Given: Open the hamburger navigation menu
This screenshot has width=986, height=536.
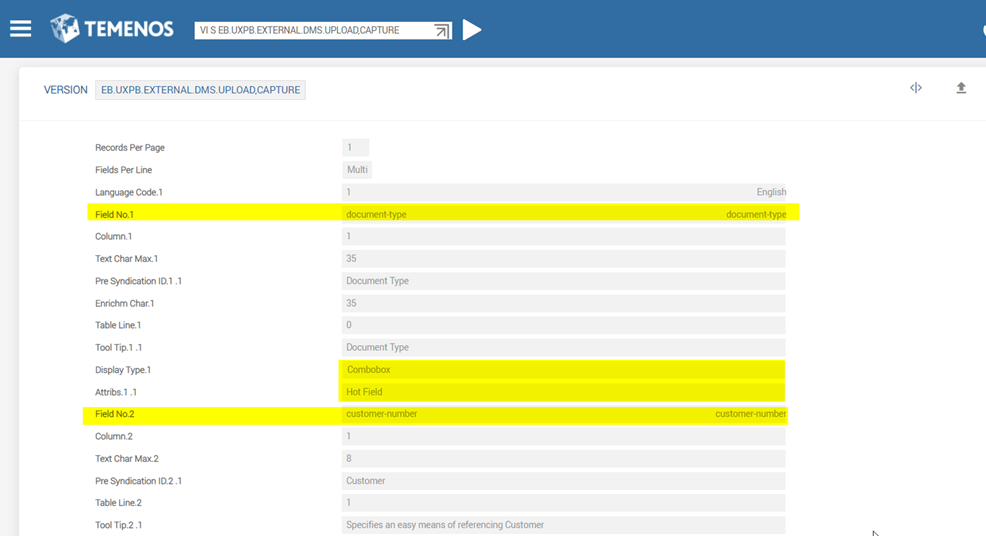Looking at the screenshot, I should 21,29.
